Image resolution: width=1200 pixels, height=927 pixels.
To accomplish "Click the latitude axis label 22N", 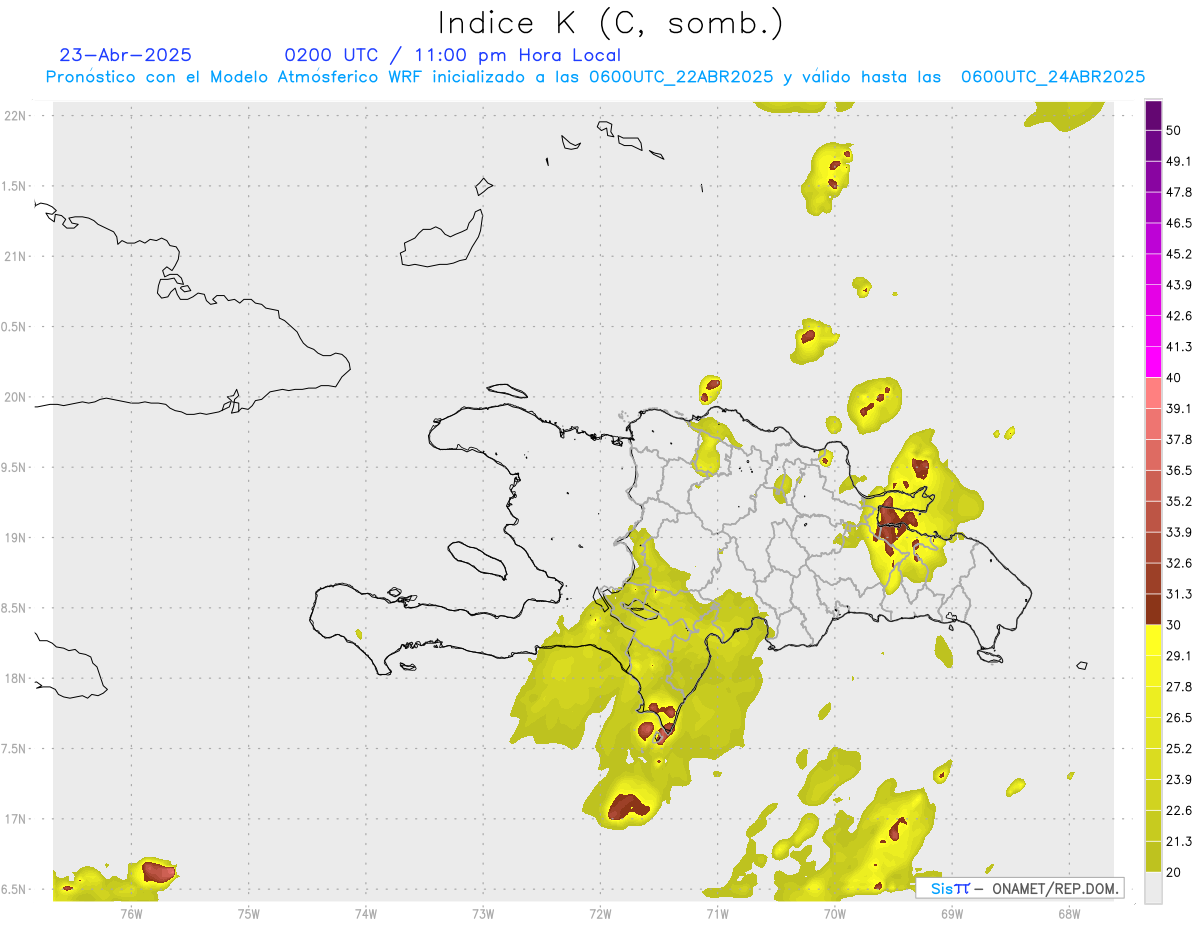I will pyautogui.click(x=15, y=116).
